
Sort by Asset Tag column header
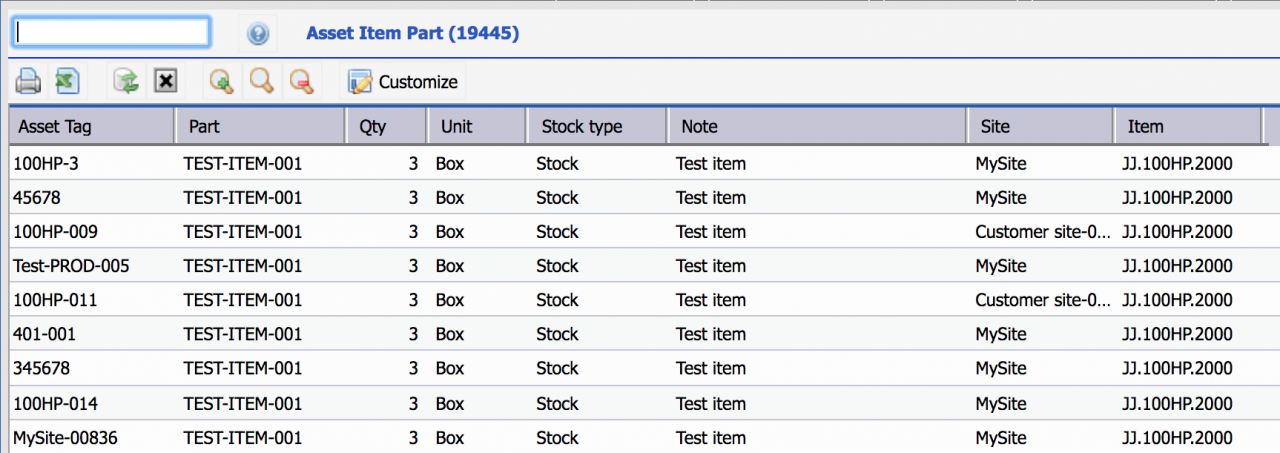[x=91, y=126]
